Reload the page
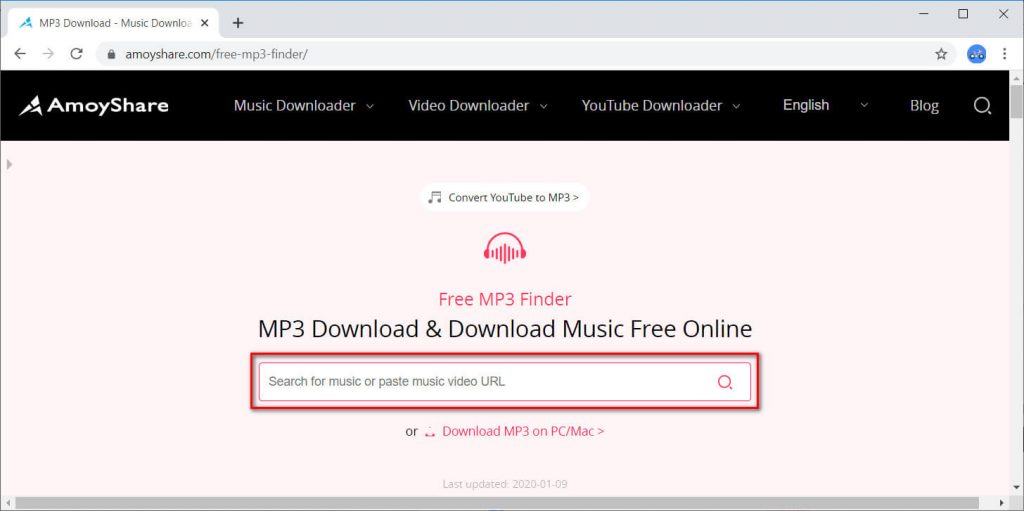This screenshot has height=511, width=1024. (x=76, y=54)
